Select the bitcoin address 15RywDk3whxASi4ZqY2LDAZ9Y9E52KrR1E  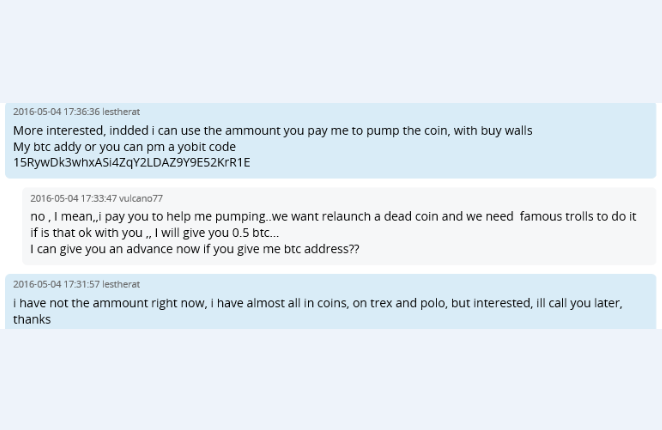[132, 163]
